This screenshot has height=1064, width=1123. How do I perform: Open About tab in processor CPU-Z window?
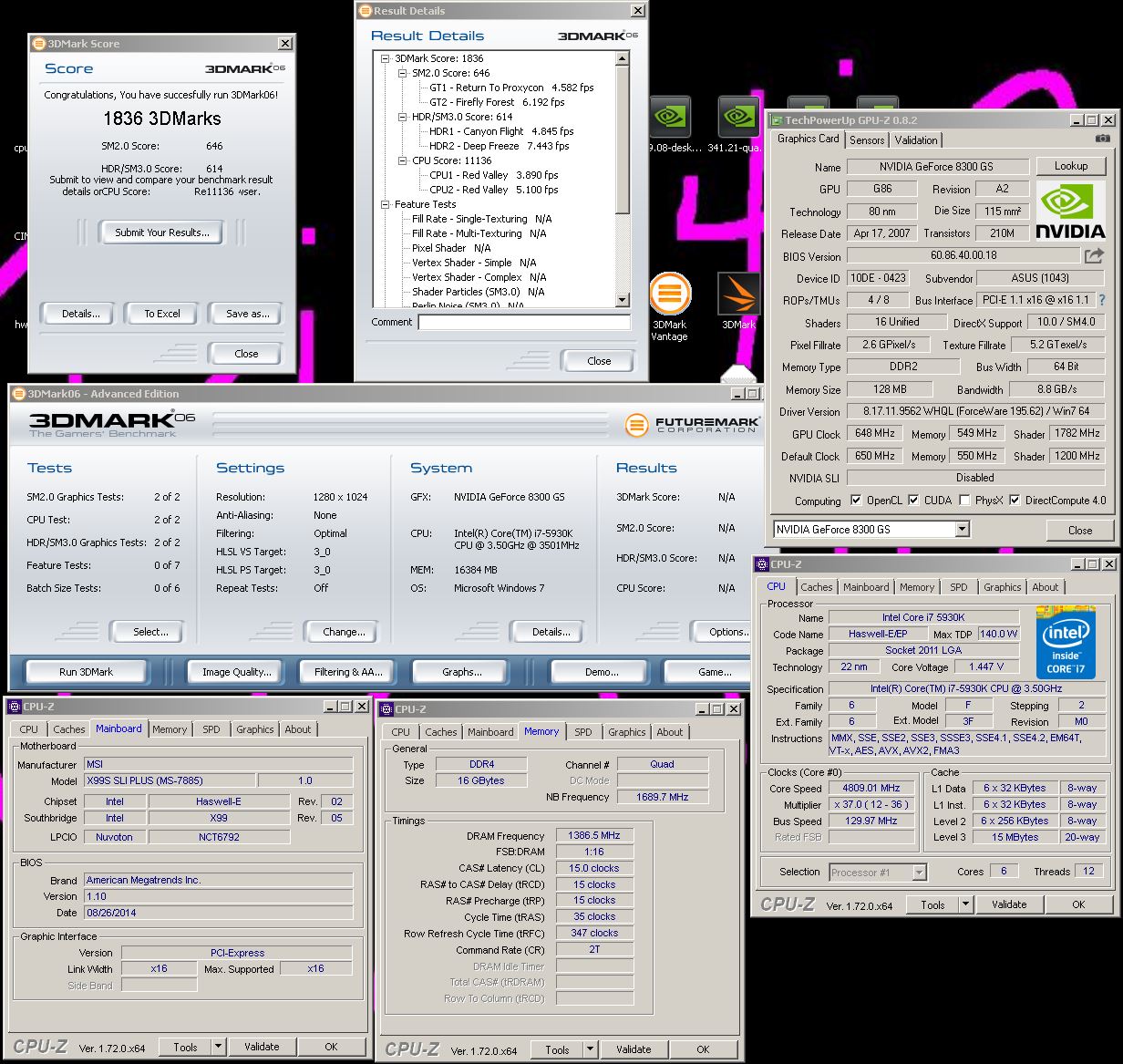[1046, 587]
